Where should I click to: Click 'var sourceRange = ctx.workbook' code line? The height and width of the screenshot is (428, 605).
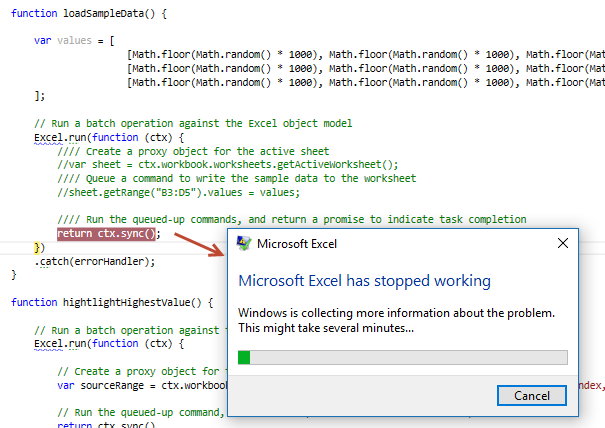coord(142,386)
